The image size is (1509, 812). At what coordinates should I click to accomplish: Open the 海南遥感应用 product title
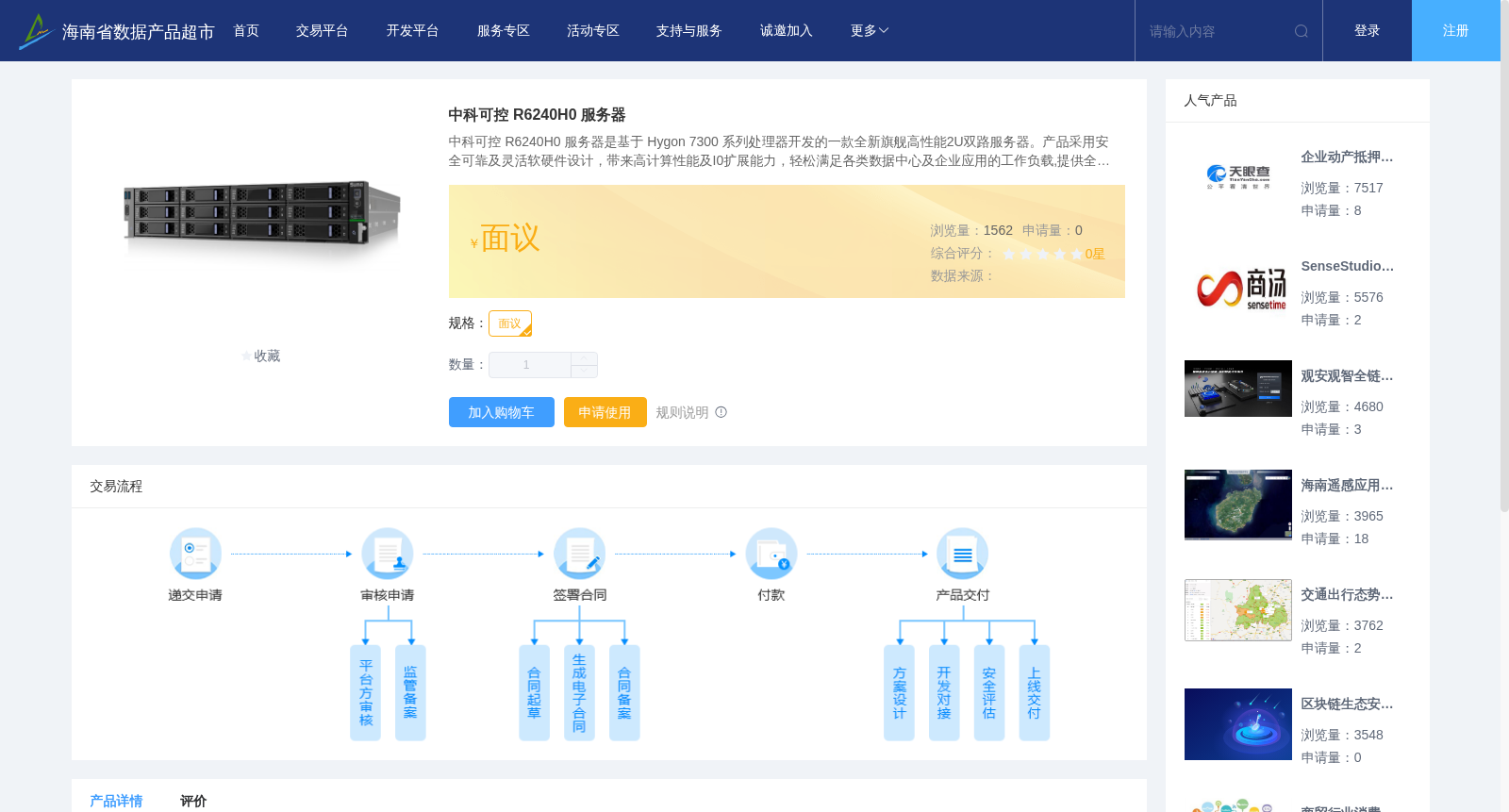tap(1347, 486)
